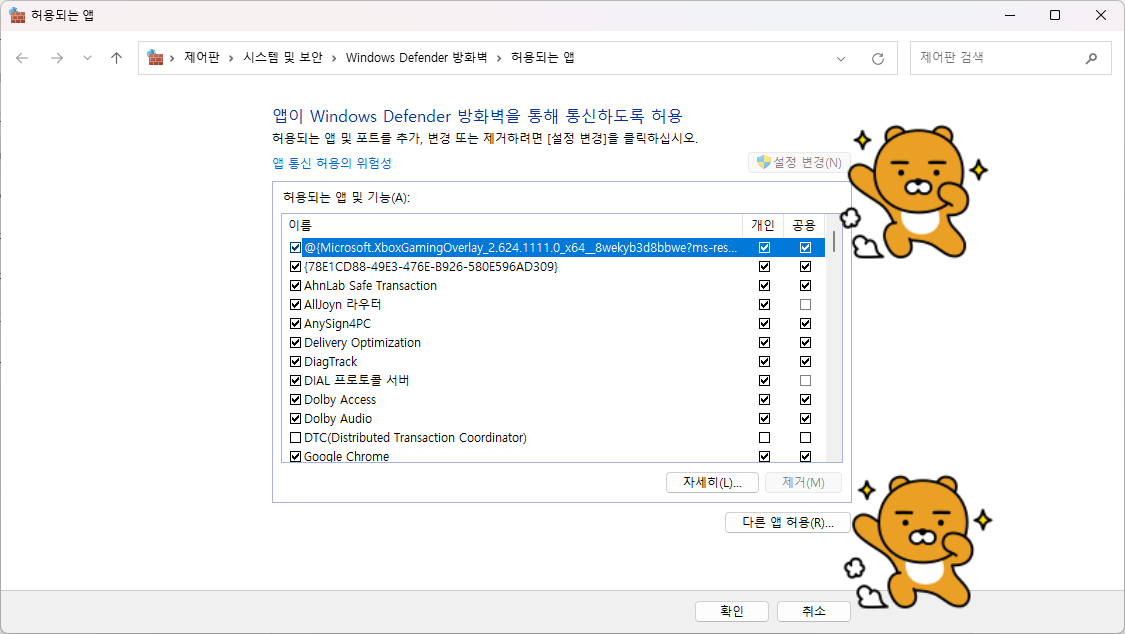1125x634 pixels.
Task: Sort by the 이름 column header
Action: tap(512, 225)
